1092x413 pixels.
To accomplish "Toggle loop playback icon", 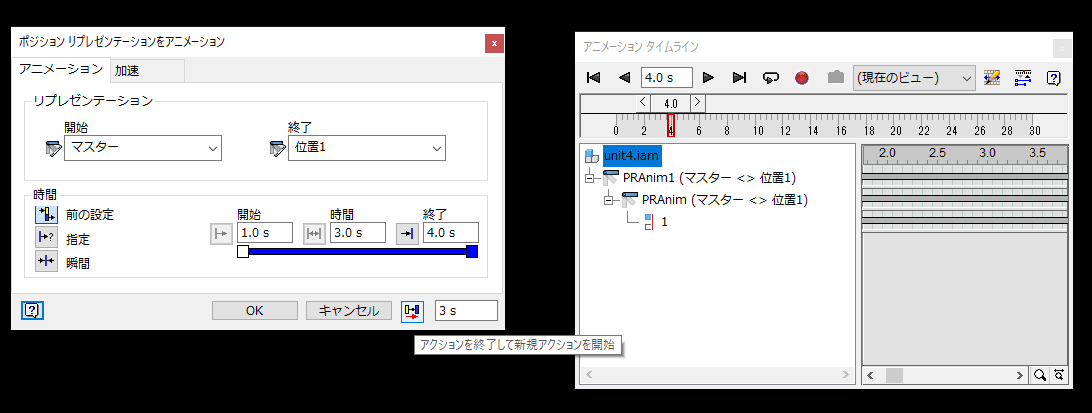I will point(770,77).
